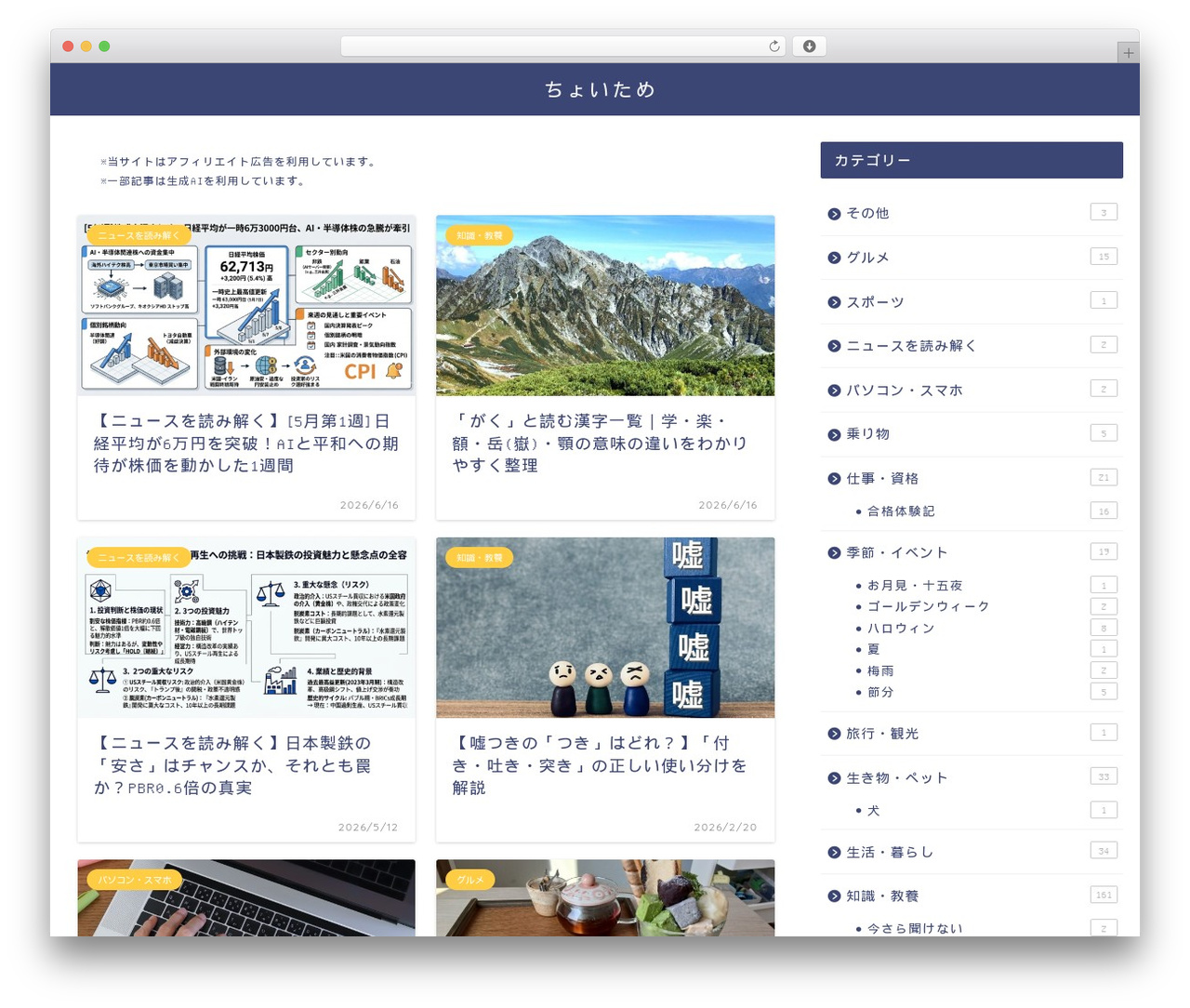
Task: Open article 嘘つきの「つき」はどれ？
Action: coord(600,765)
